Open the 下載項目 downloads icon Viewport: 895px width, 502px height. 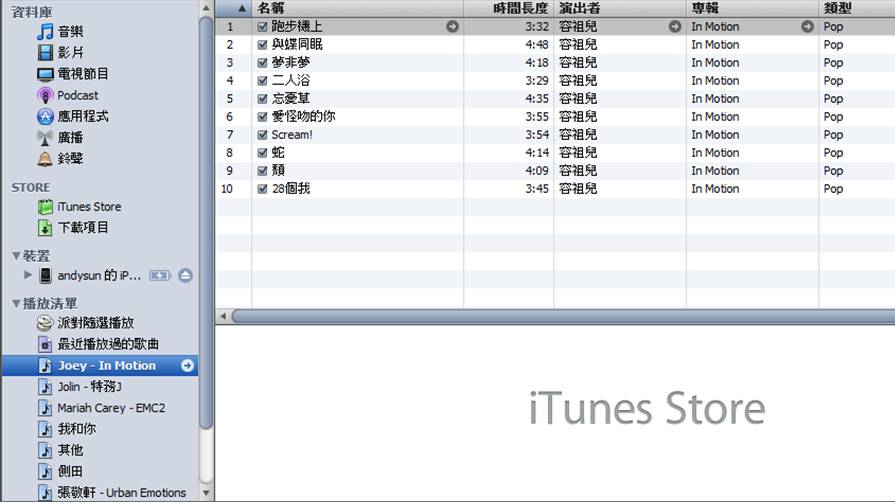pos(45,228)
